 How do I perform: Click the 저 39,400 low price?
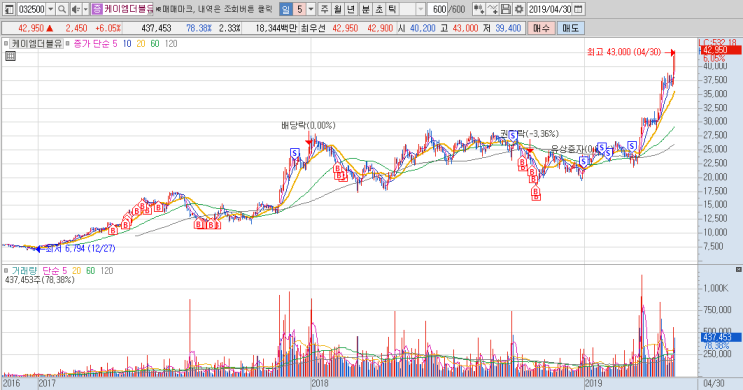point(502,28)
